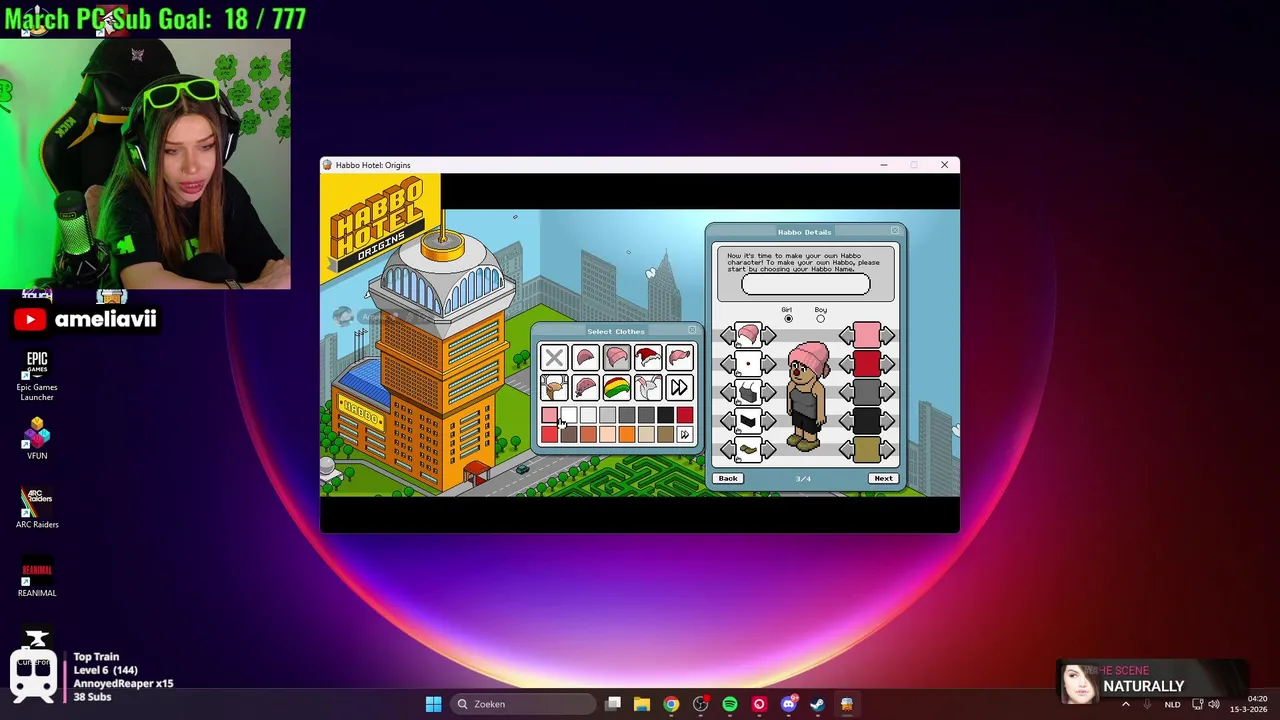Viewport: 1280px width, 720px height.
Task: Next shirt style arrow
Action: coord(769,392)
